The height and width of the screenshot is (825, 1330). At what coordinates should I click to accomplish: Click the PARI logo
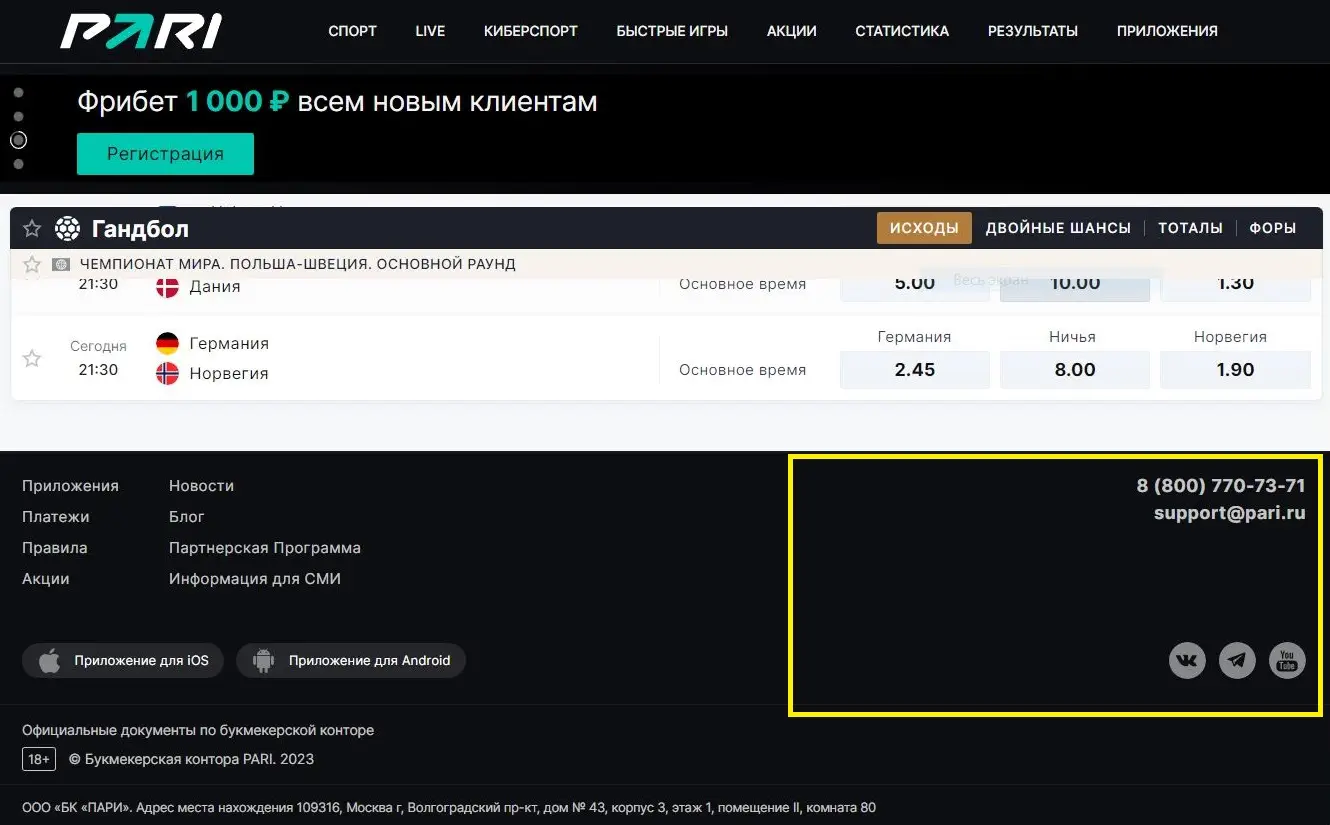click(x=141, y=31)
